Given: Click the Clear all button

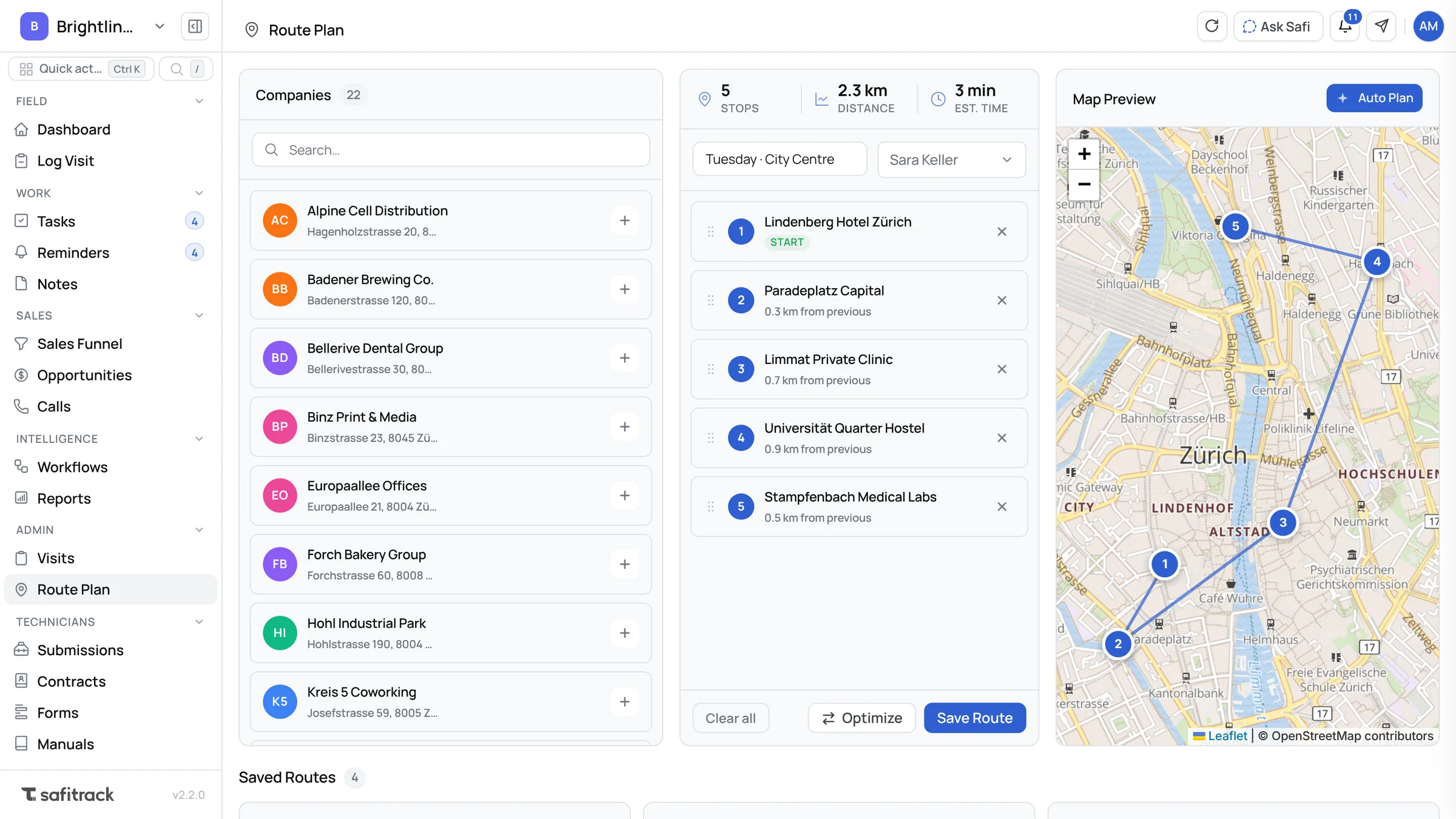Looking at the screenshot, I should click(730, 718).
